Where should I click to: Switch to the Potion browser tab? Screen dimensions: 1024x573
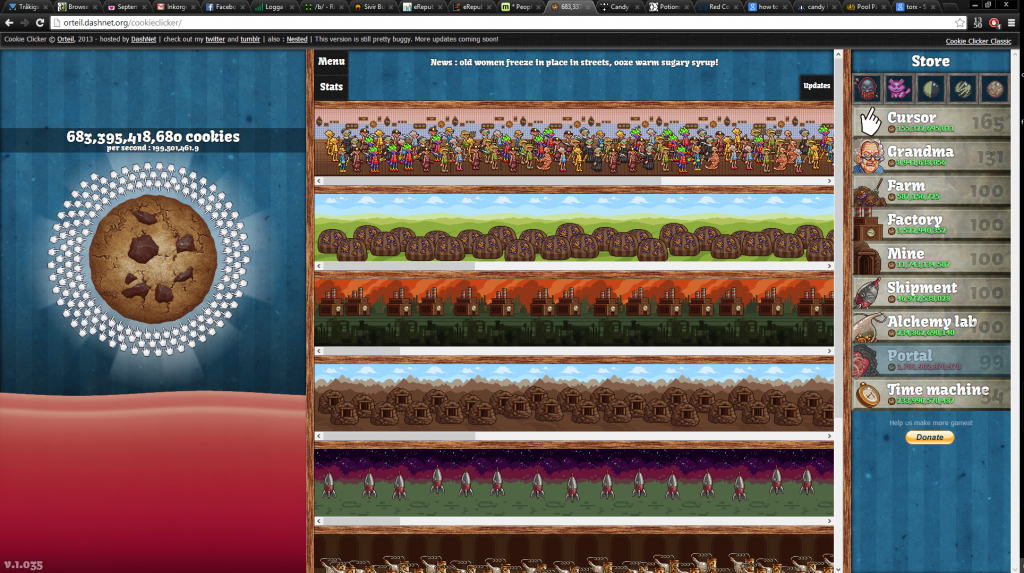click(668, 7)
